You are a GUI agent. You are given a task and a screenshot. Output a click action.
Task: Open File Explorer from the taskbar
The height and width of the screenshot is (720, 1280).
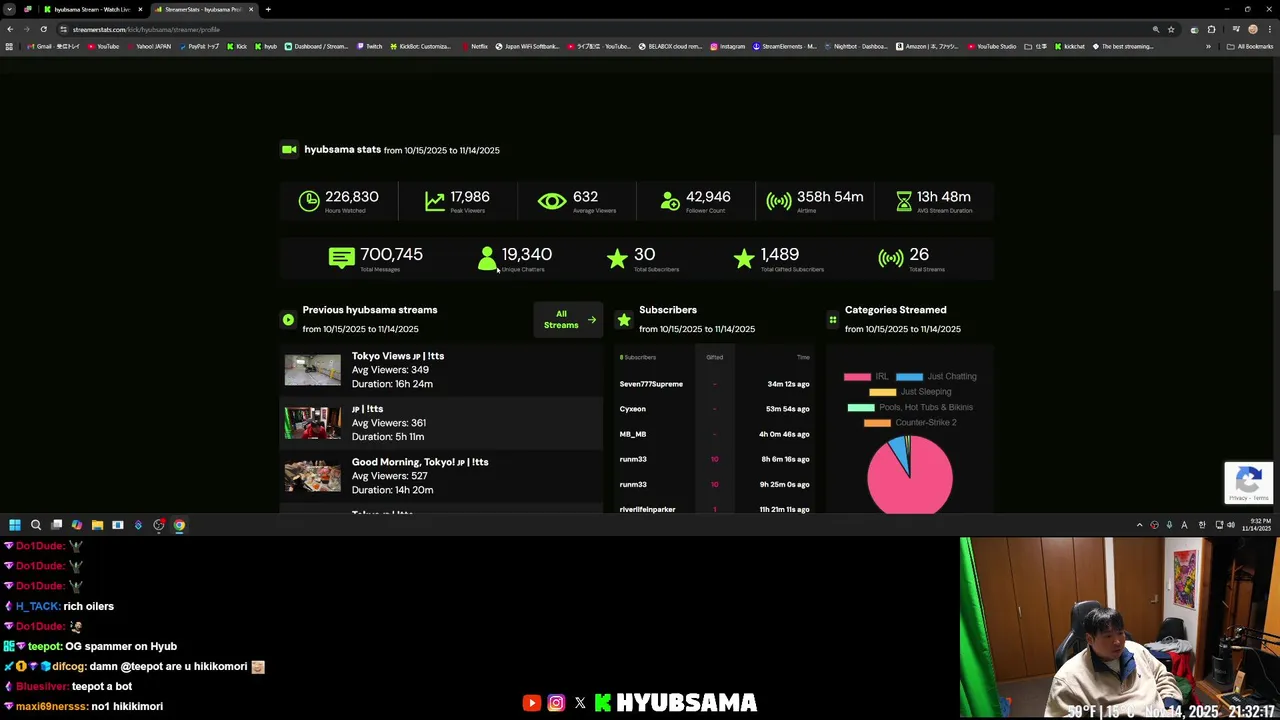(x=97, y=525)
